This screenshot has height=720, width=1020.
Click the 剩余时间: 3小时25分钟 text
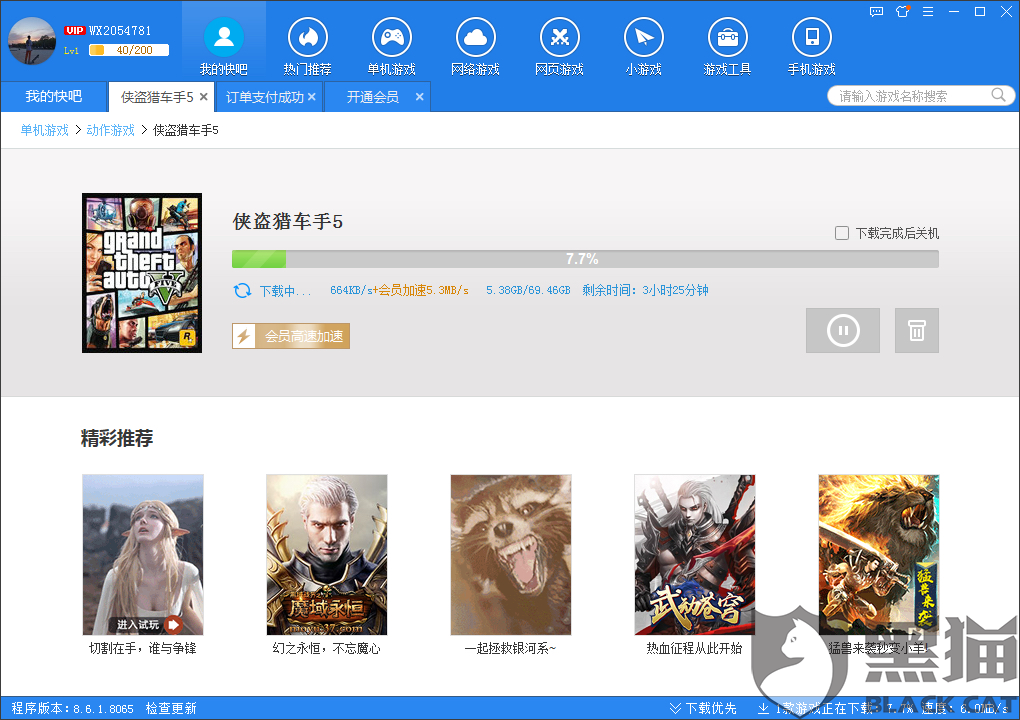(x=645, y=290)
